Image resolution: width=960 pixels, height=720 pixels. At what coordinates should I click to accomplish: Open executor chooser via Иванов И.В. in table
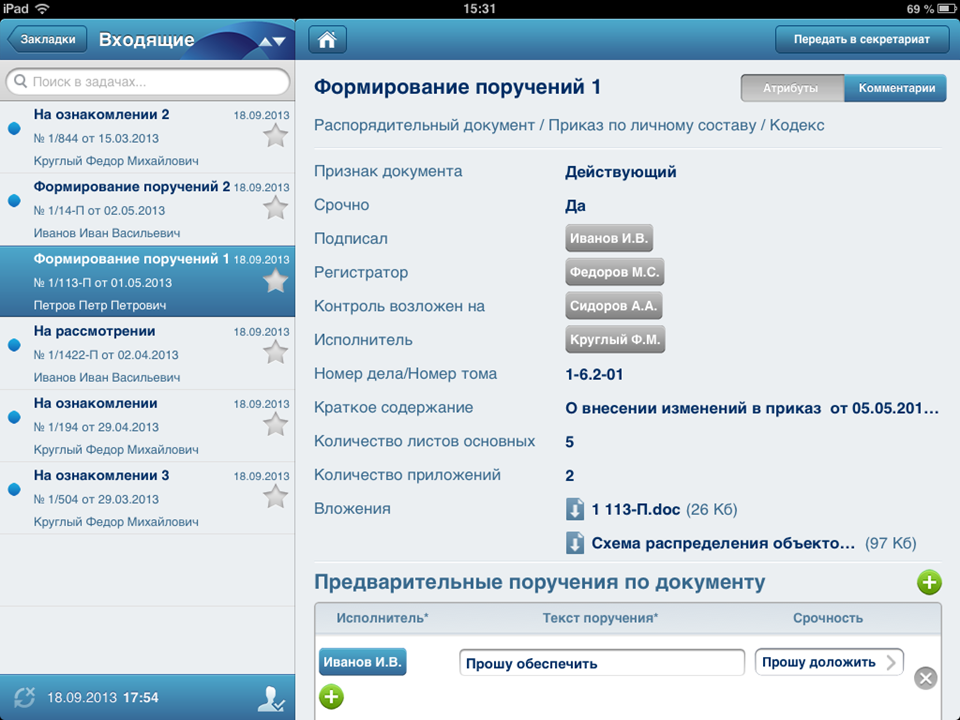pos(362,662)
